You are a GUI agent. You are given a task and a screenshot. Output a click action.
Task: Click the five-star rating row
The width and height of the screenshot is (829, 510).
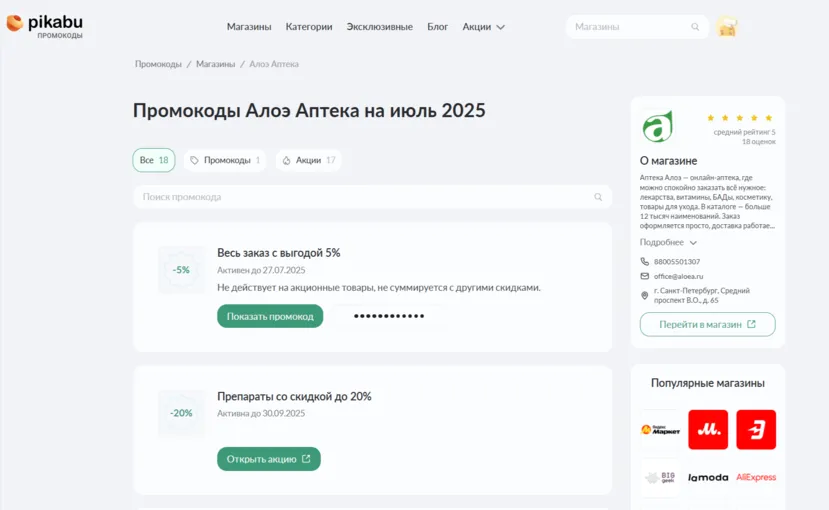point(740,118)
